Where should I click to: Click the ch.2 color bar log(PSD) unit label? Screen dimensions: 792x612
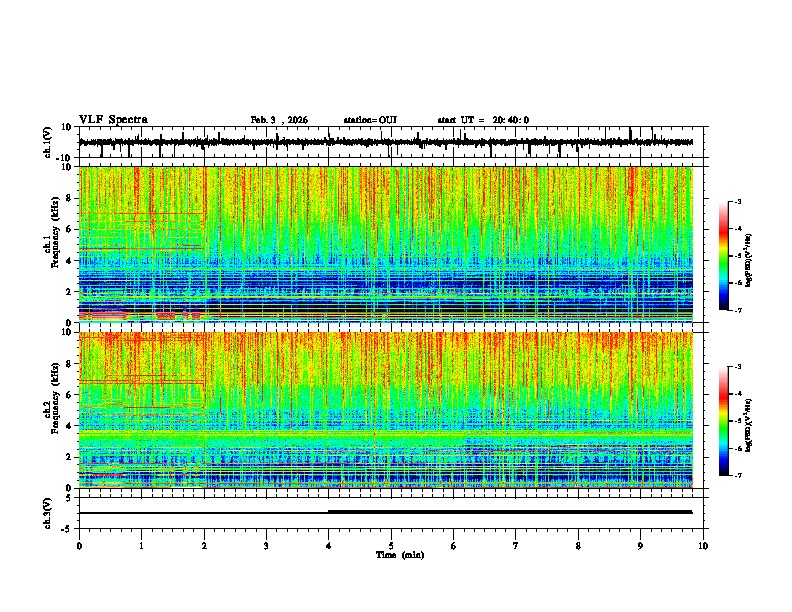pyautogui.click(x=749, y=424)
